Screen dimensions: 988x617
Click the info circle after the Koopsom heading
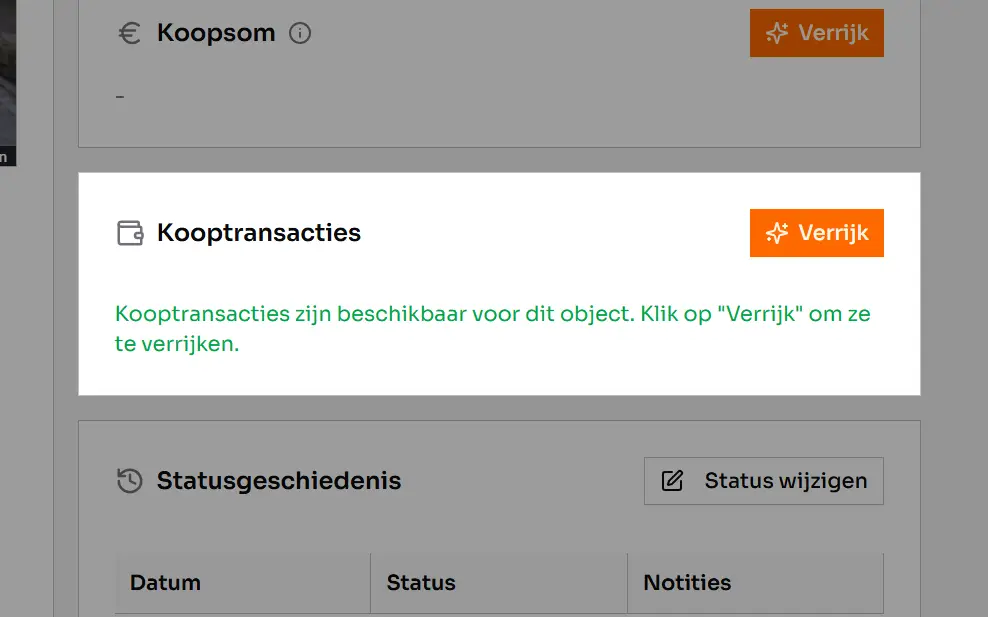301,32
